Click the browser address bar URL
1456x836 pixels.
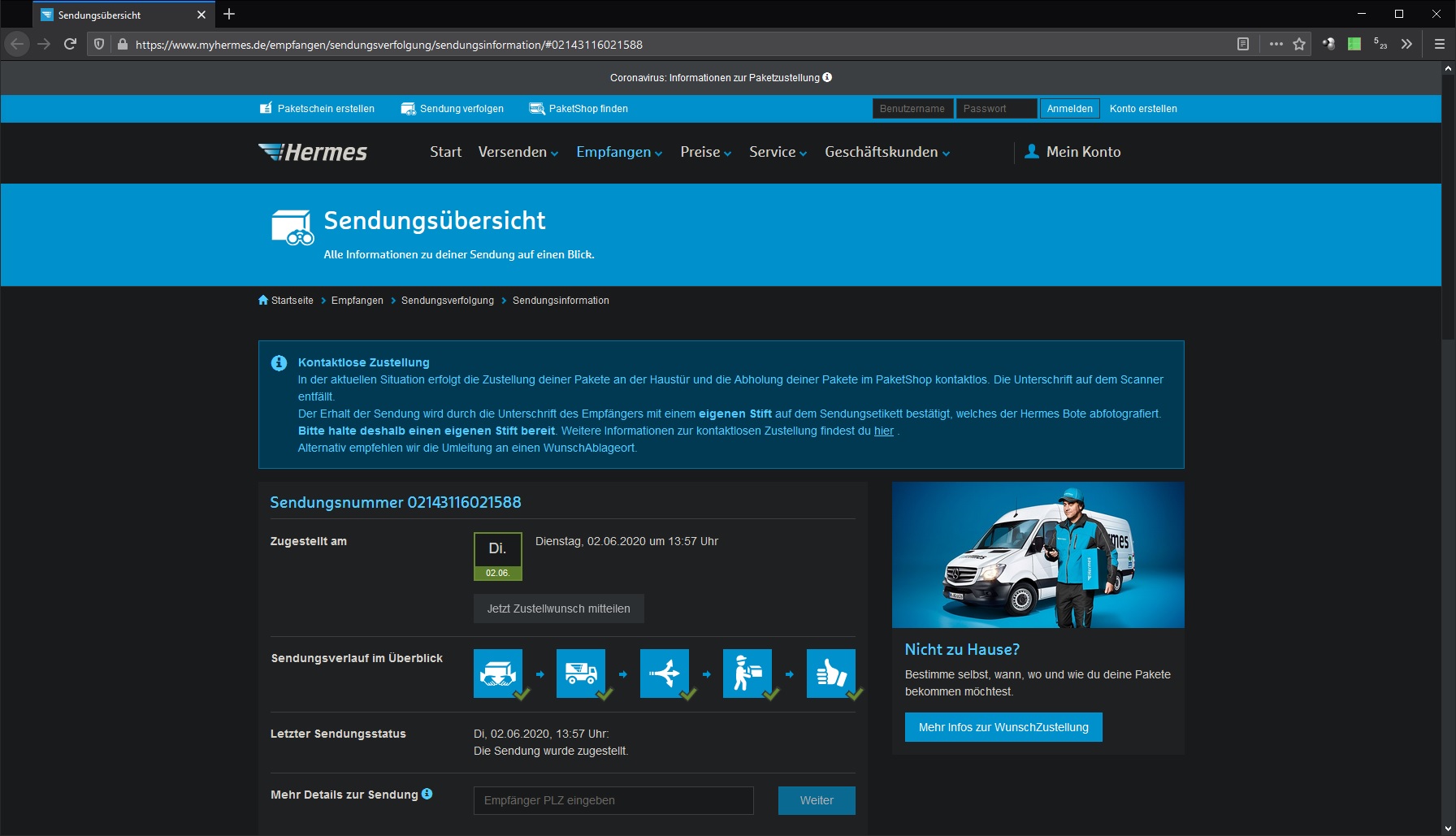pos(389,45)
